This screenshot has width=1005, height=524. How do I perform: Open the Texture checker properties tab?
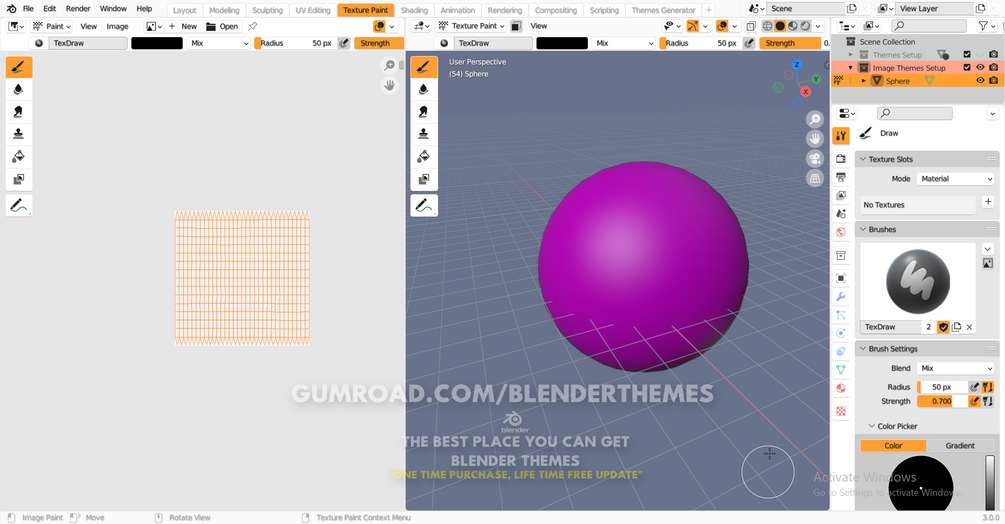[841, 411]
